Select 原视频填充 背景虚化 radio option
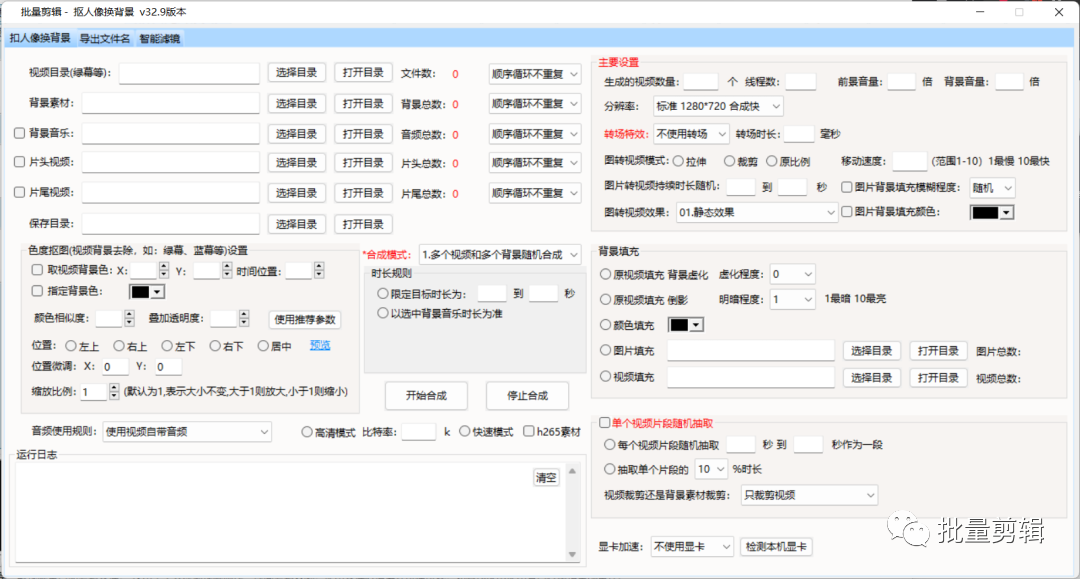 click(x=605, y=275)
